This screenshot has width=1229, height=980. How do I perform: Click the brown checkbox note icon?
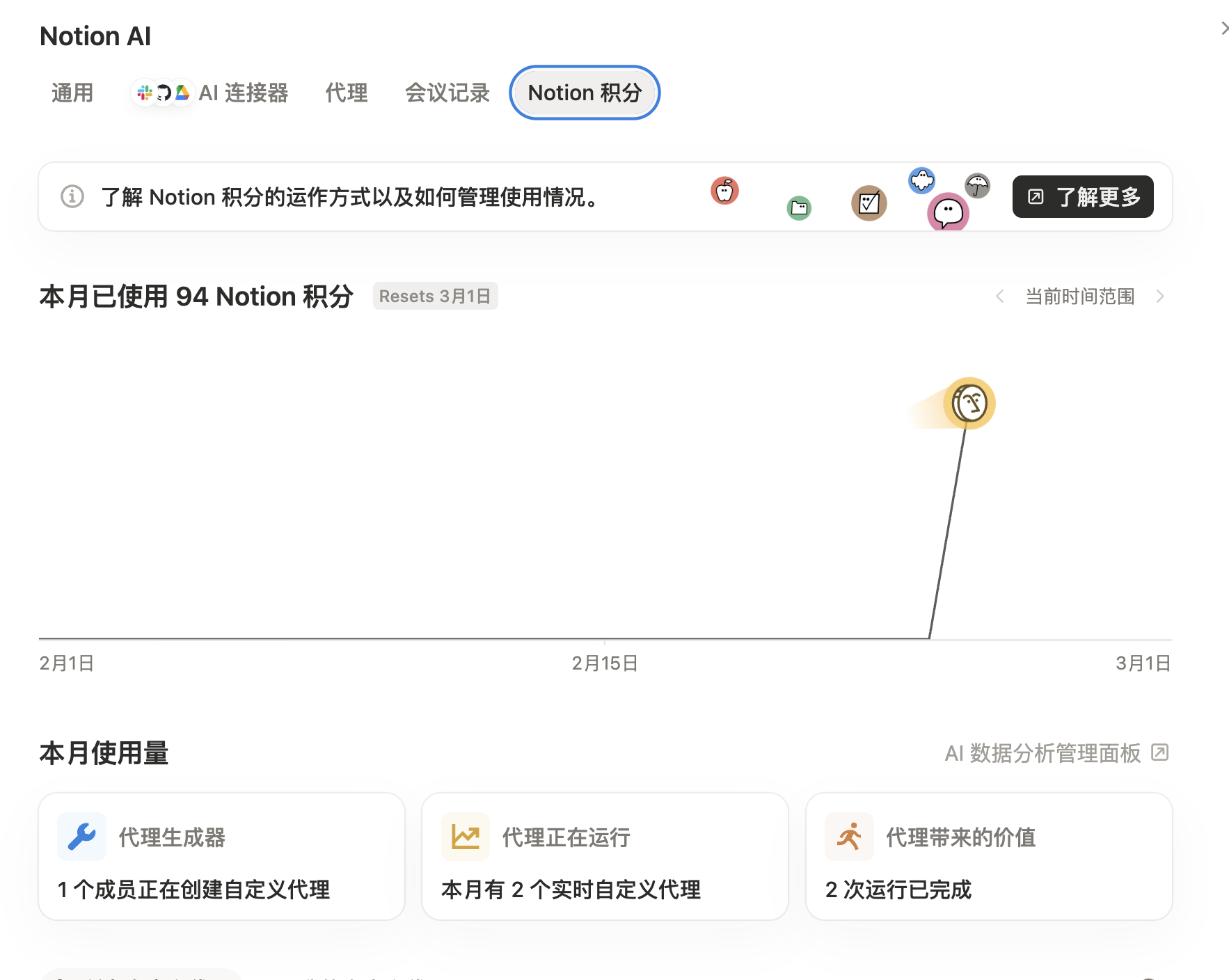point(869,203)
